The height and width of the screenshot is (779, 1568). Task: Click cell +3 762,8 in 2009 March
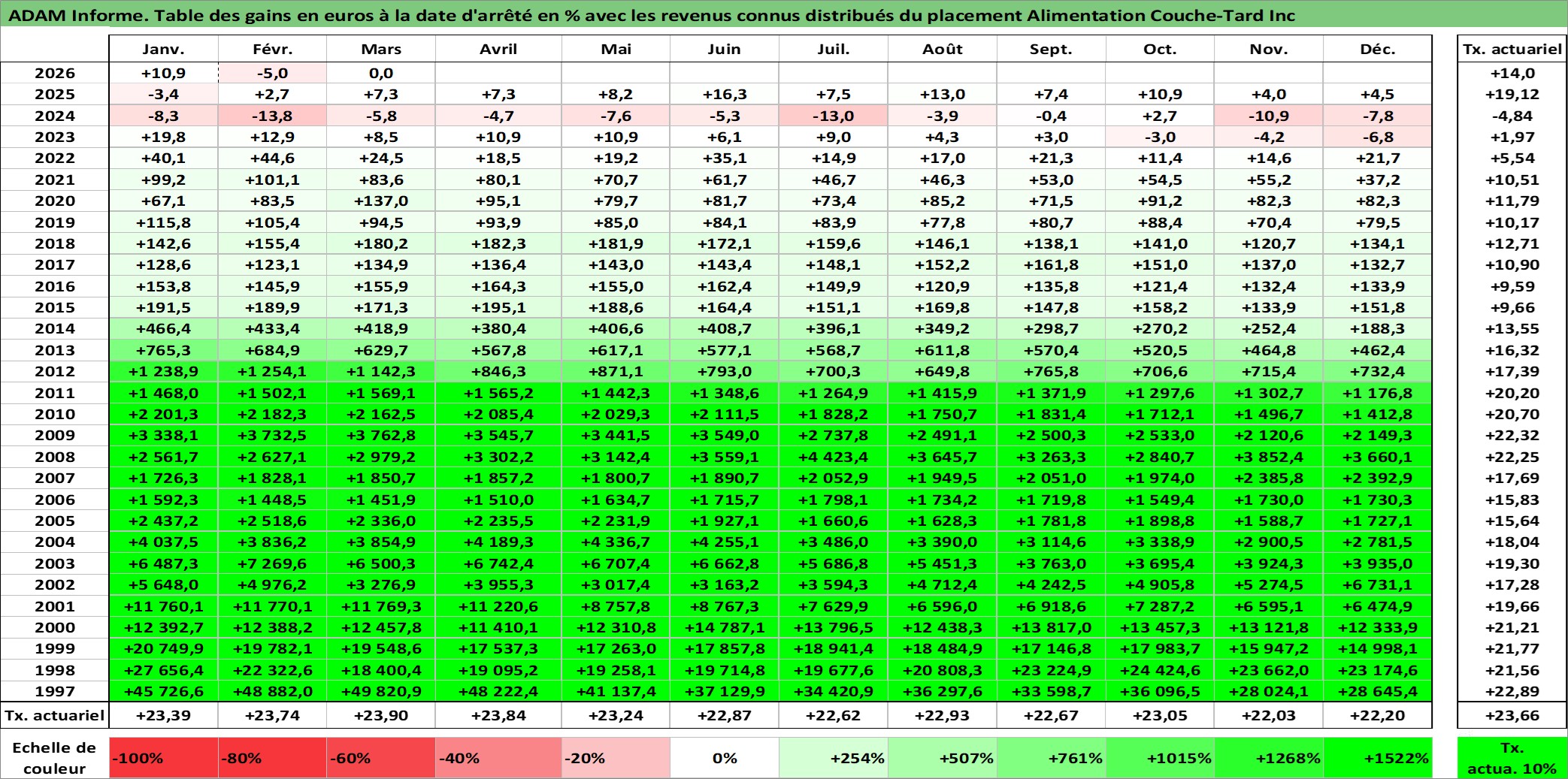[381, 435]
